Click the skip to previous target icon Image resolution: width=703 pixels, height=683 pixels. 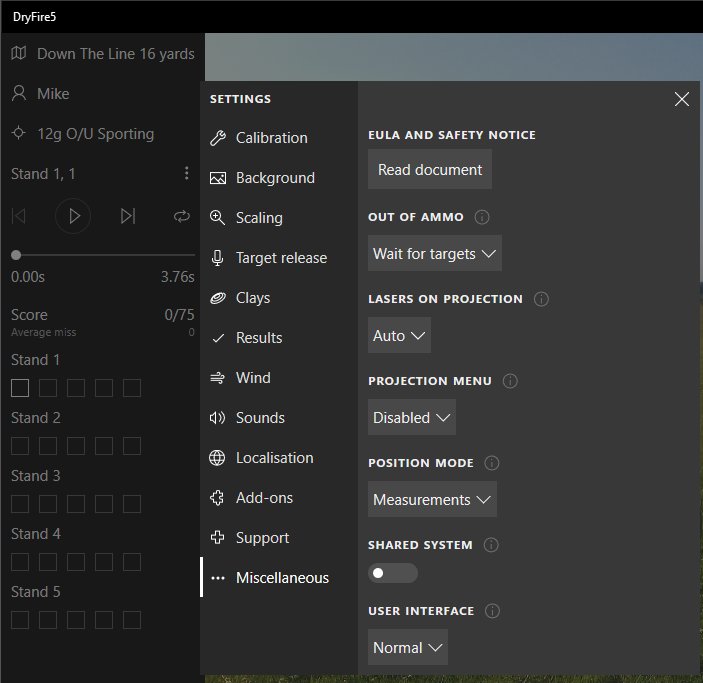tap(19, 216)
